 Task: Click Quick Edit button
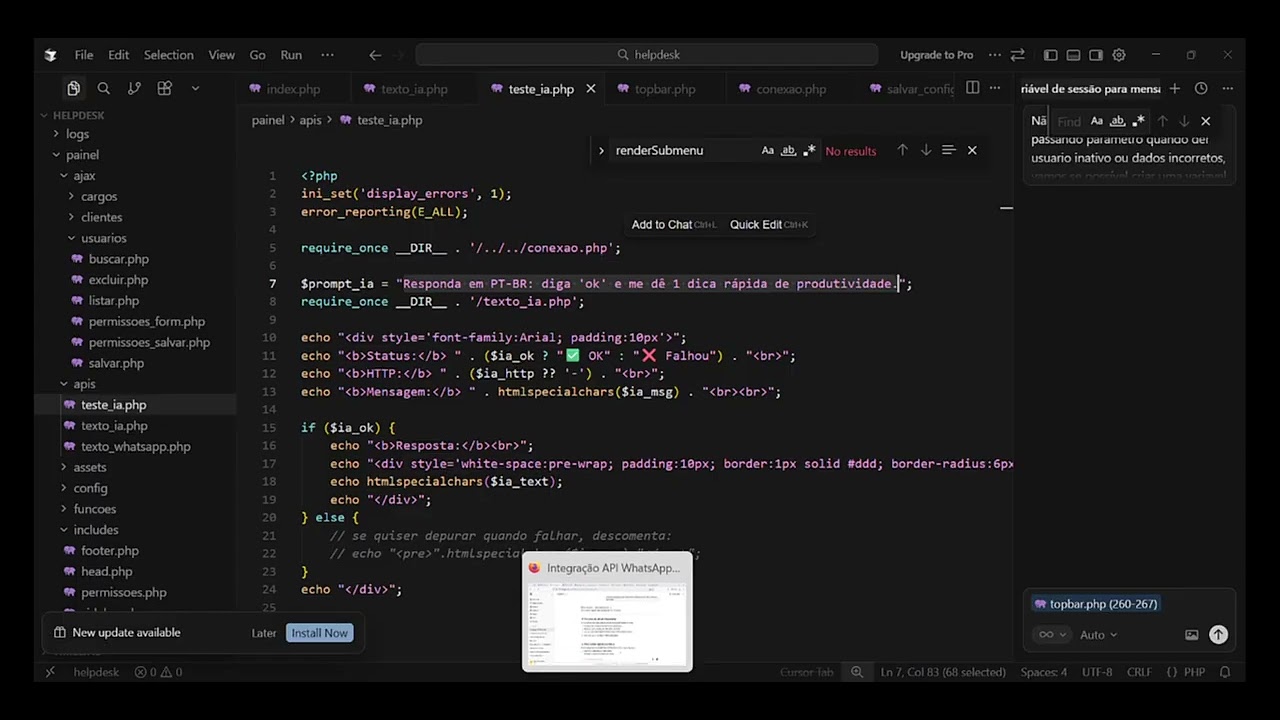(769, 224)
